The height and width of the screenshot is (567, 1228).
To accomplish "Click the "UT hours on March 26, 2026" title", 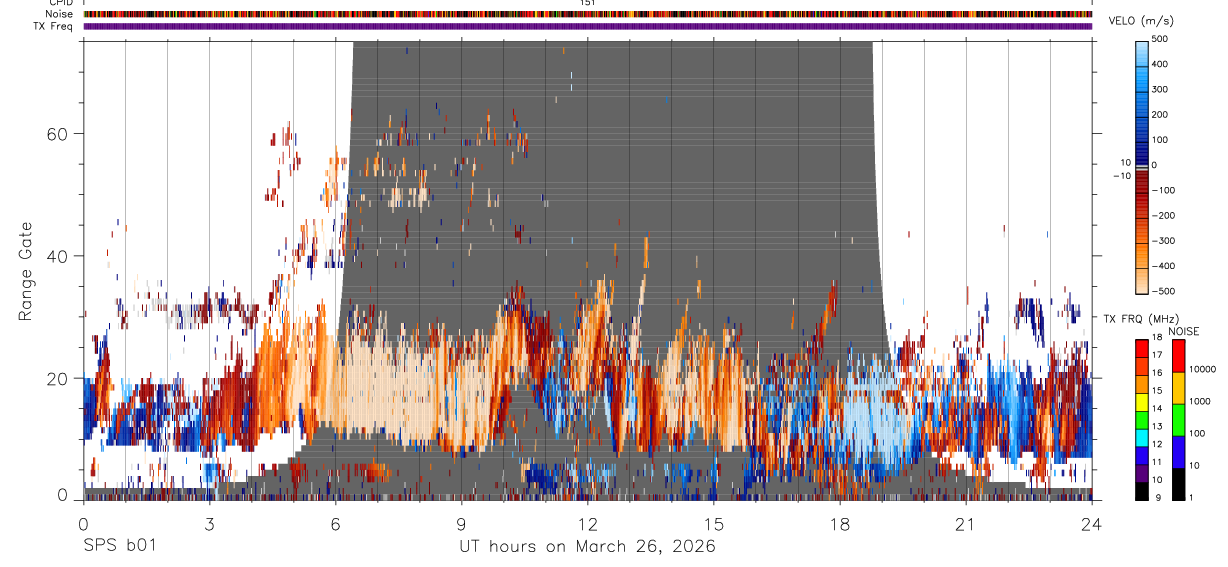I will coord(587,547).
